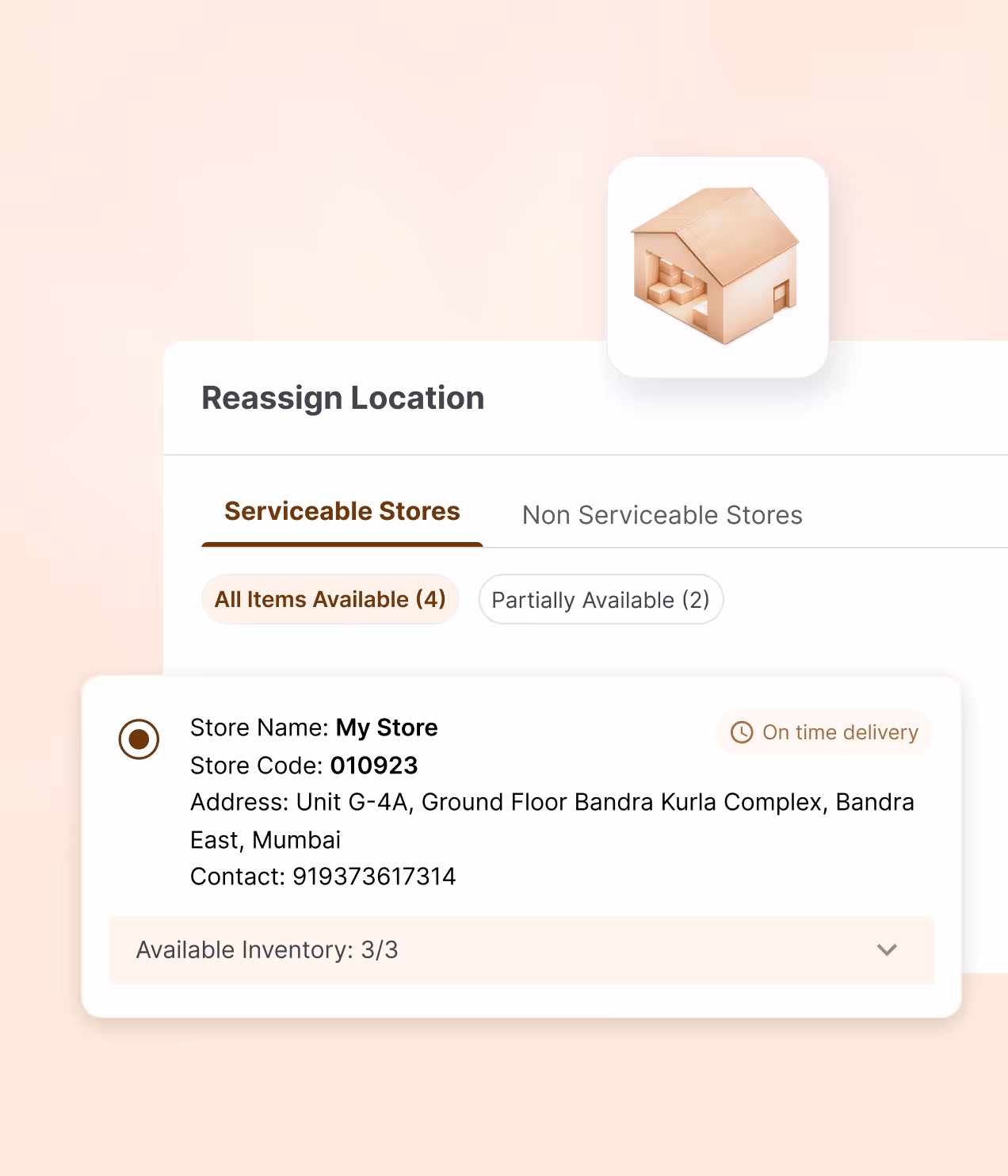Switch to Serviceable Stores tab
This screenshot has width=1008, height=1176.
[342, 511]
